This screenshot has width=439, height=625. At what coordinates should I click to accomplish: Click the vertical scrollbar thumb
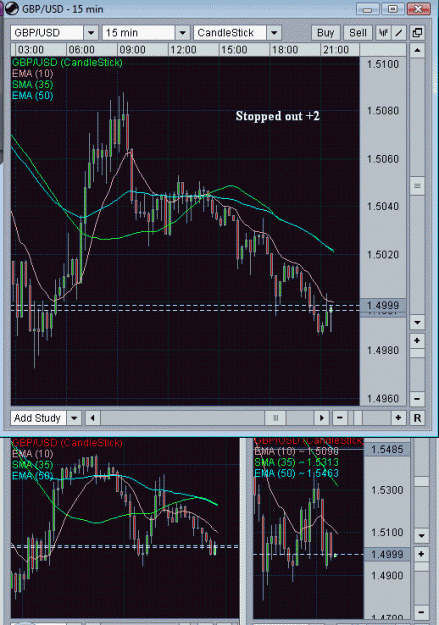pos(417,186)
